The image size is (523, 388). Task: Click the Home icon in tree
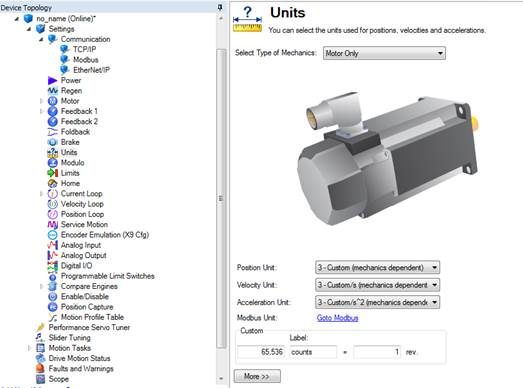[x=52, y=183]
